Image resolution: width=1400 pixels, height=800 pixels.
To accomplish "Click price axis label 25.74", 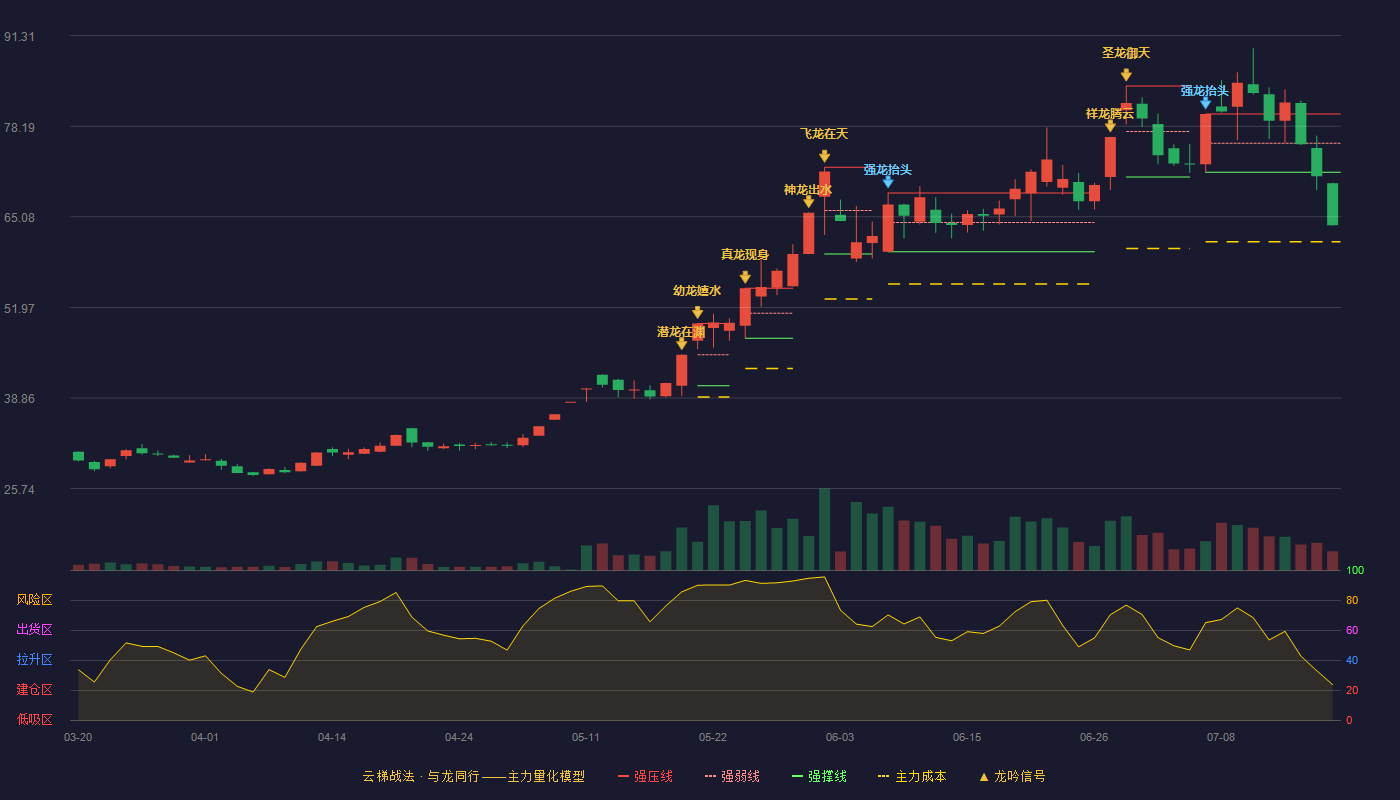I will (x=19, y=490).
